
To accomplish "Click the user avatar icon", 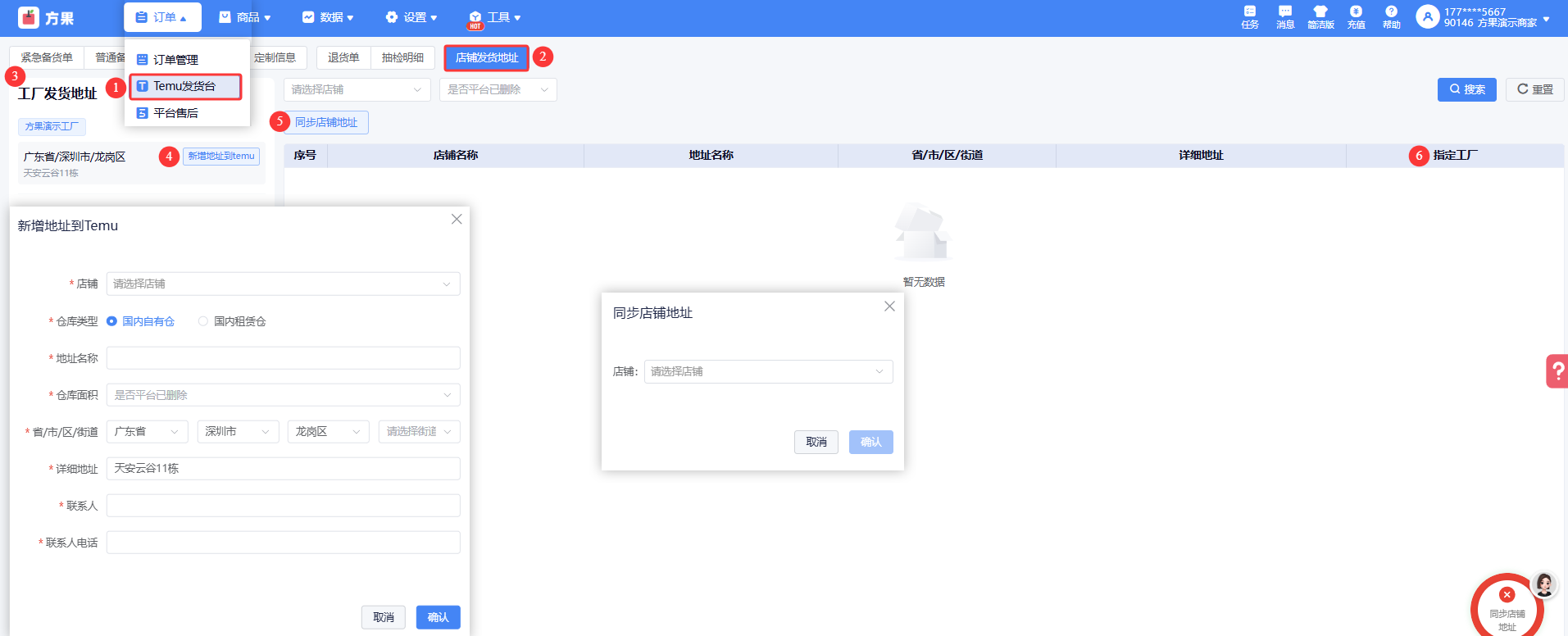I will point(1428,16).
